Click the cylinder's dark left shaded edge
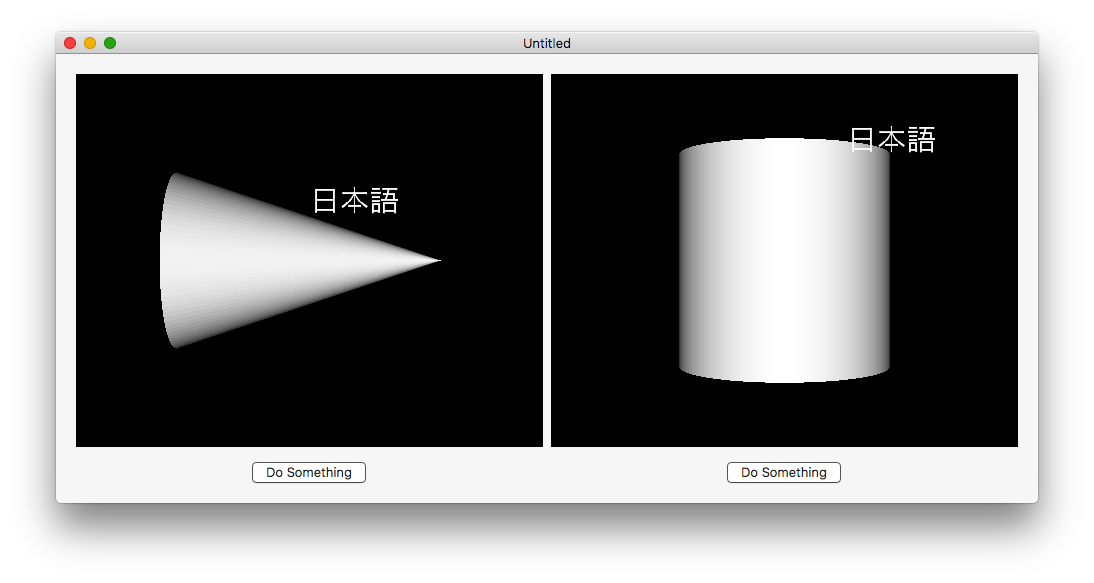This screenshot has height=583, width=1094. [687, 260]
